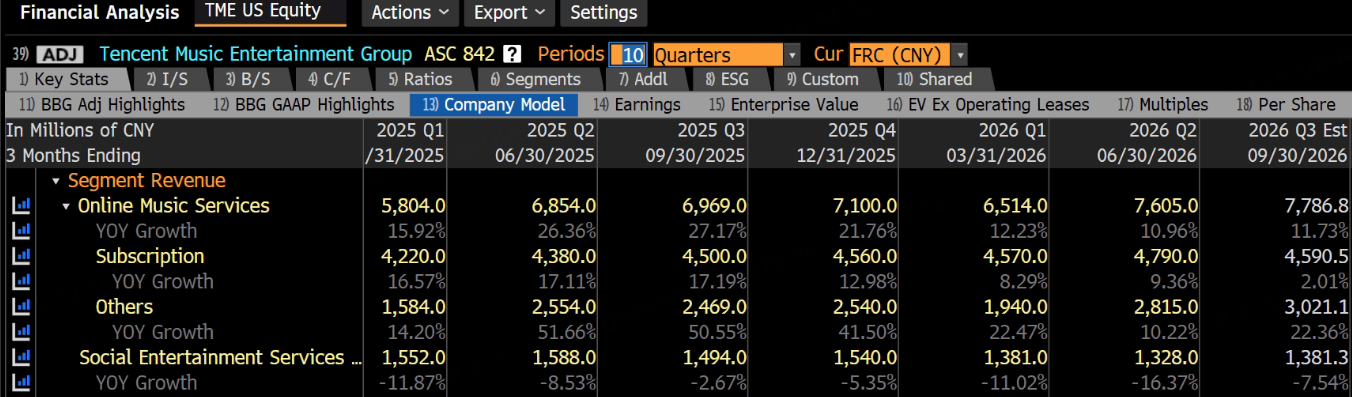The height and width of the screenshot is (397, 1352).
Task: Open chart icon for Others row
Action: 21,306
